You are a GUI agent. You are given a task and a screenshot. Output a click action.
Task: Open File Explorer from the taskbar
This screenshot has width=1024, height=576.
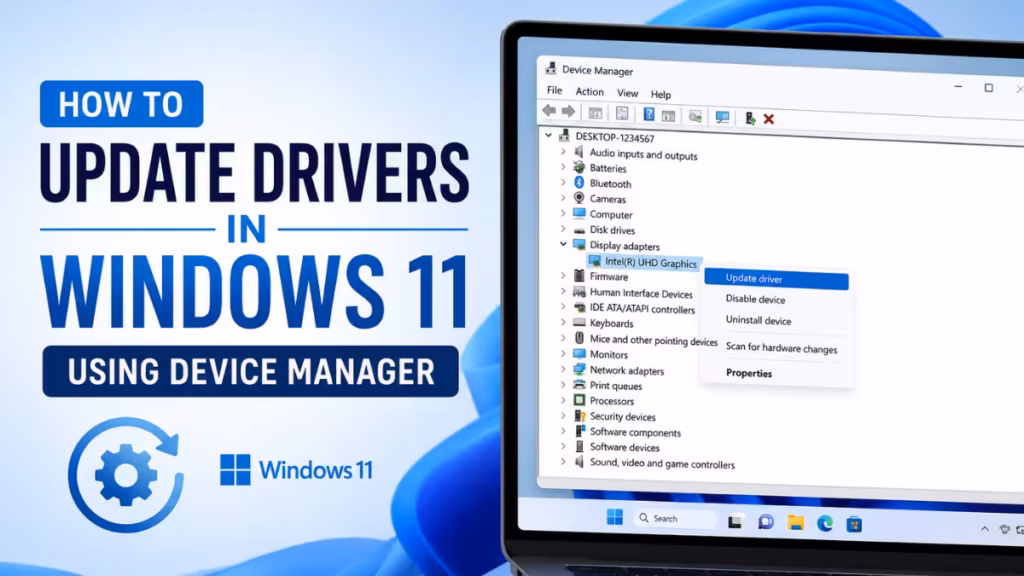click(x=795, y=522)
